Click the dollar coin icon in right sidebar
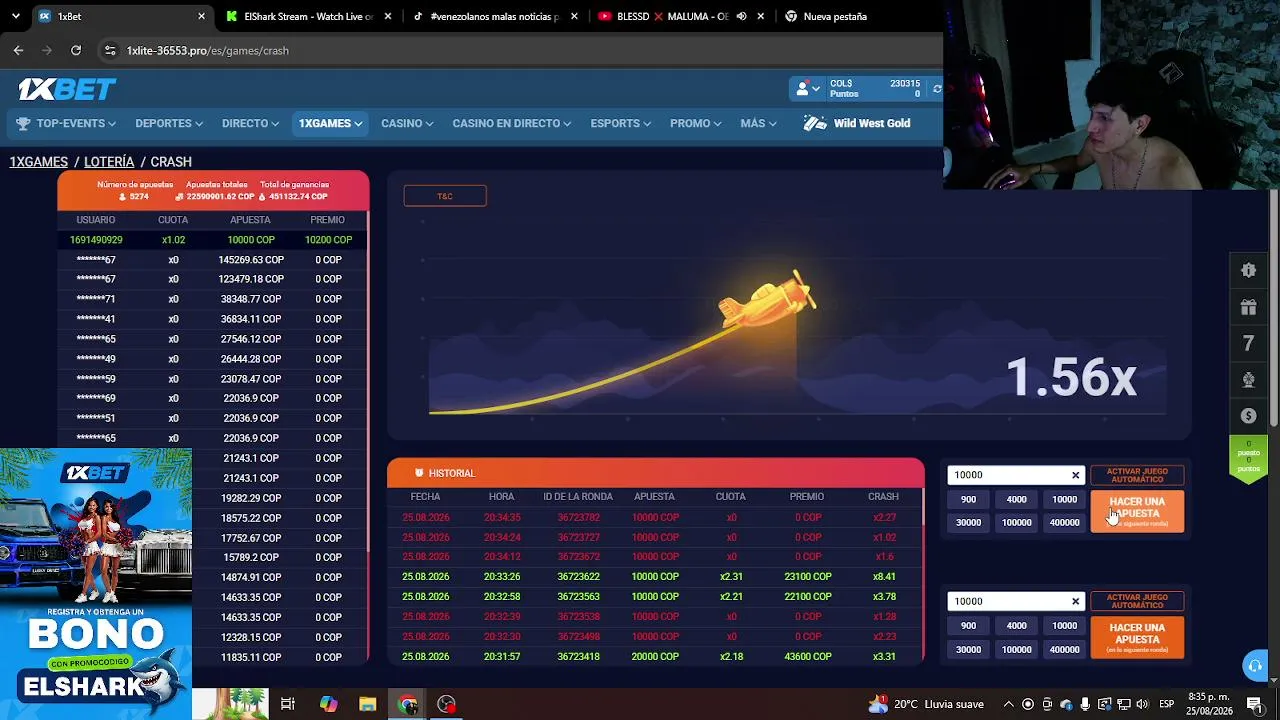The image size is (1280, 720). [1248, 416]
